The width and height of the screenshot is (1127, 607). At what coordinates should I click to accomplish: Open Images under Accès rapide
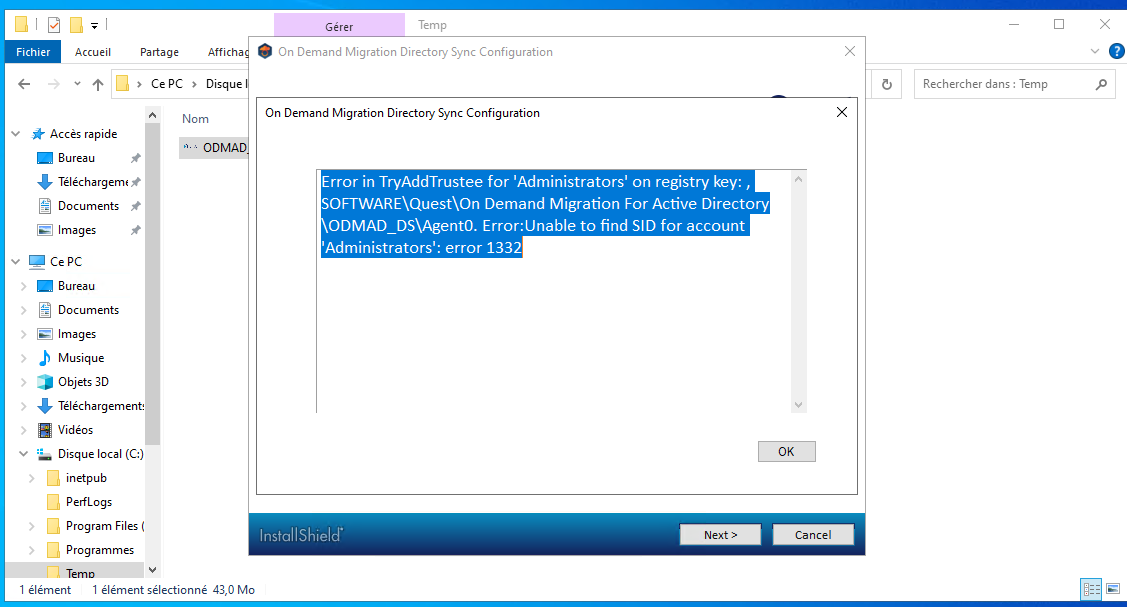[x=77, y=230]
